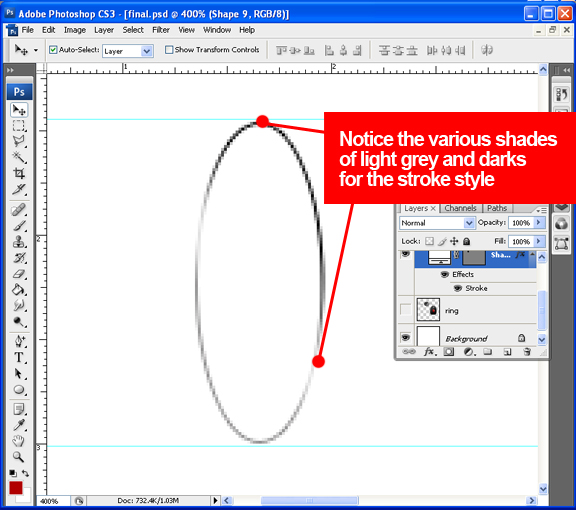Toggle the Auto-Select checkbox

tap(53, 50)
